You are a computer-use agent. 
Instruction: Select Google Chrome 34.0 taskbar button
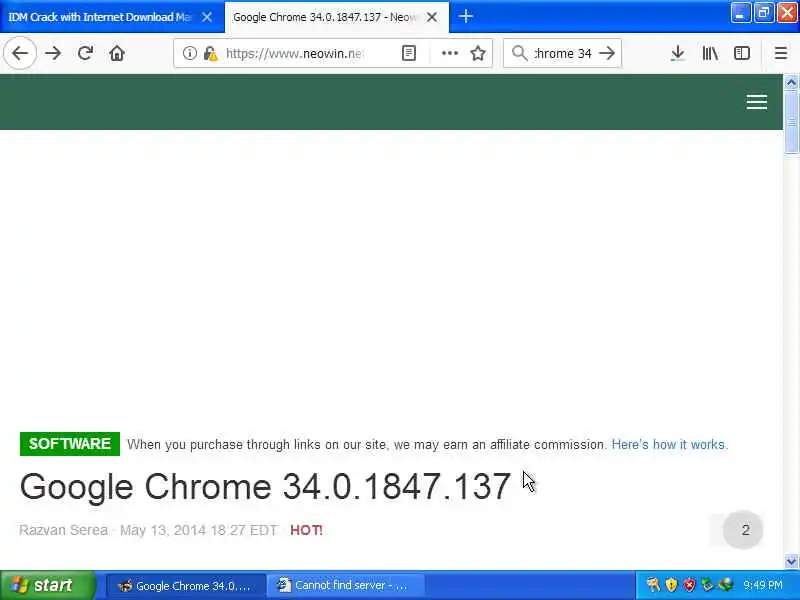[x=186, y=586]
